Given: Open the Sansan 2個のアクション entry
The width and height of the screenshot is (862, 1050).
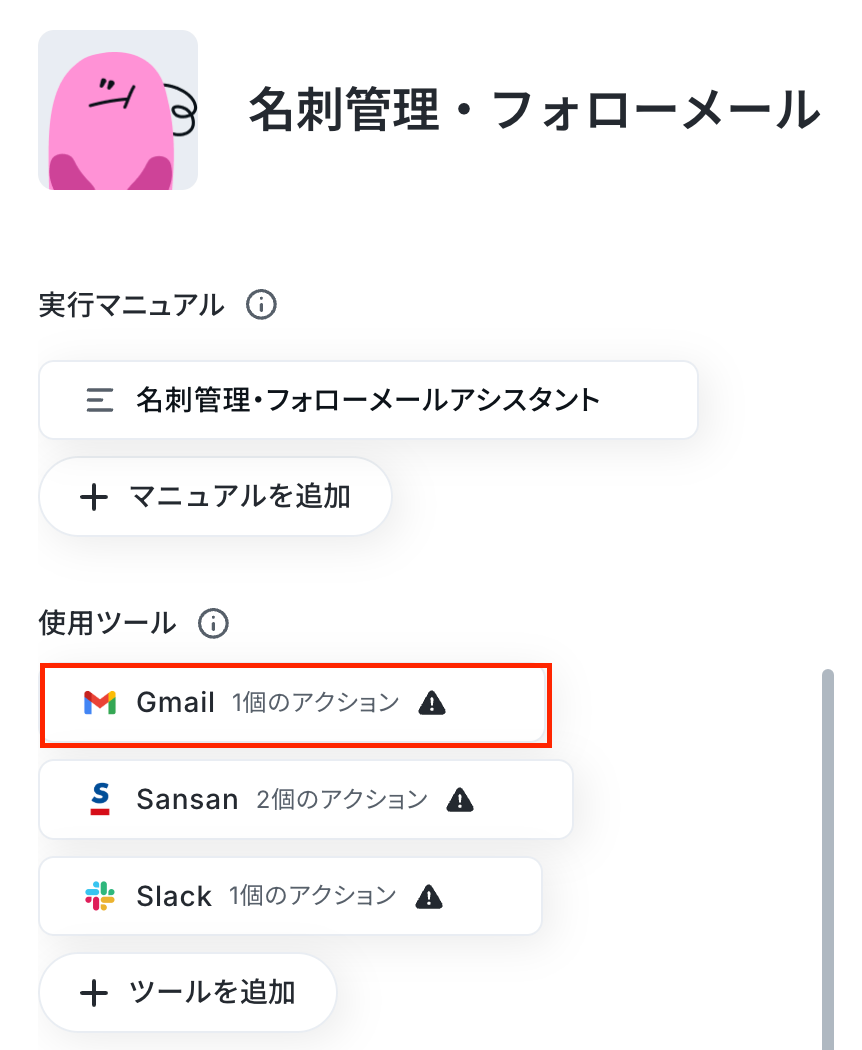Looking at the screenshot, I should [306, 800].
